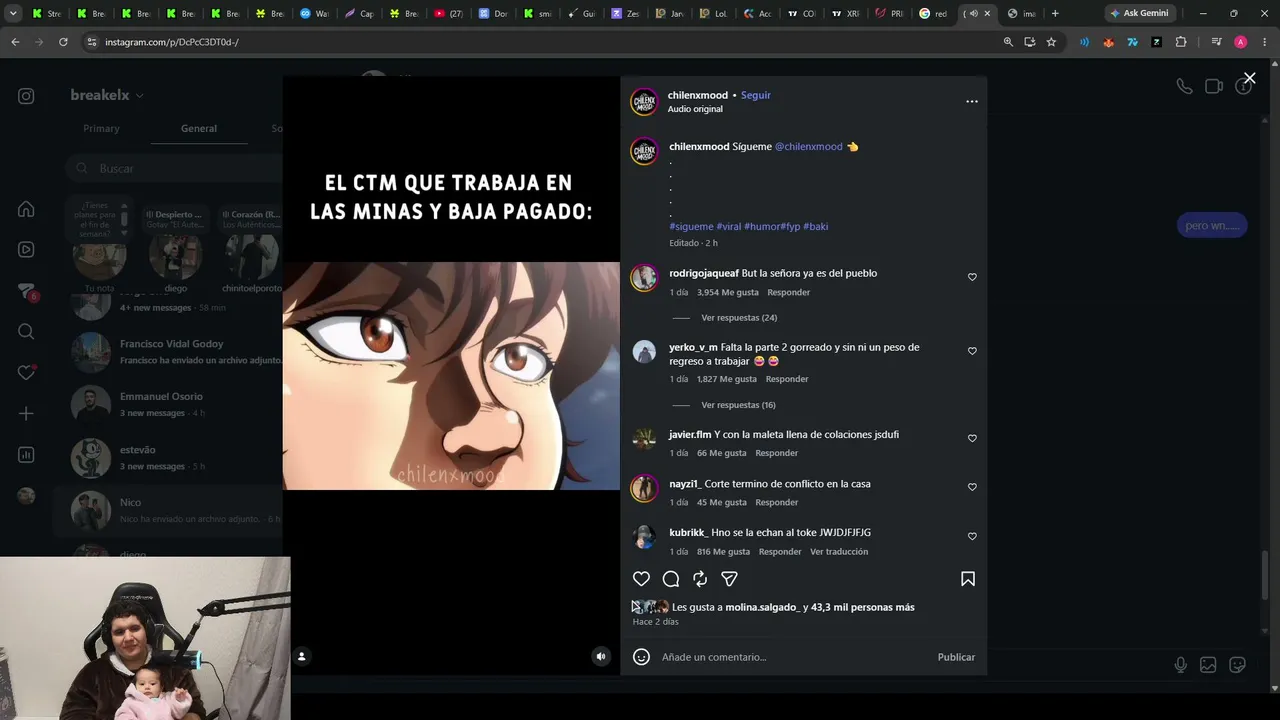Switch to the General inbox tab

[x=199, y=128]
